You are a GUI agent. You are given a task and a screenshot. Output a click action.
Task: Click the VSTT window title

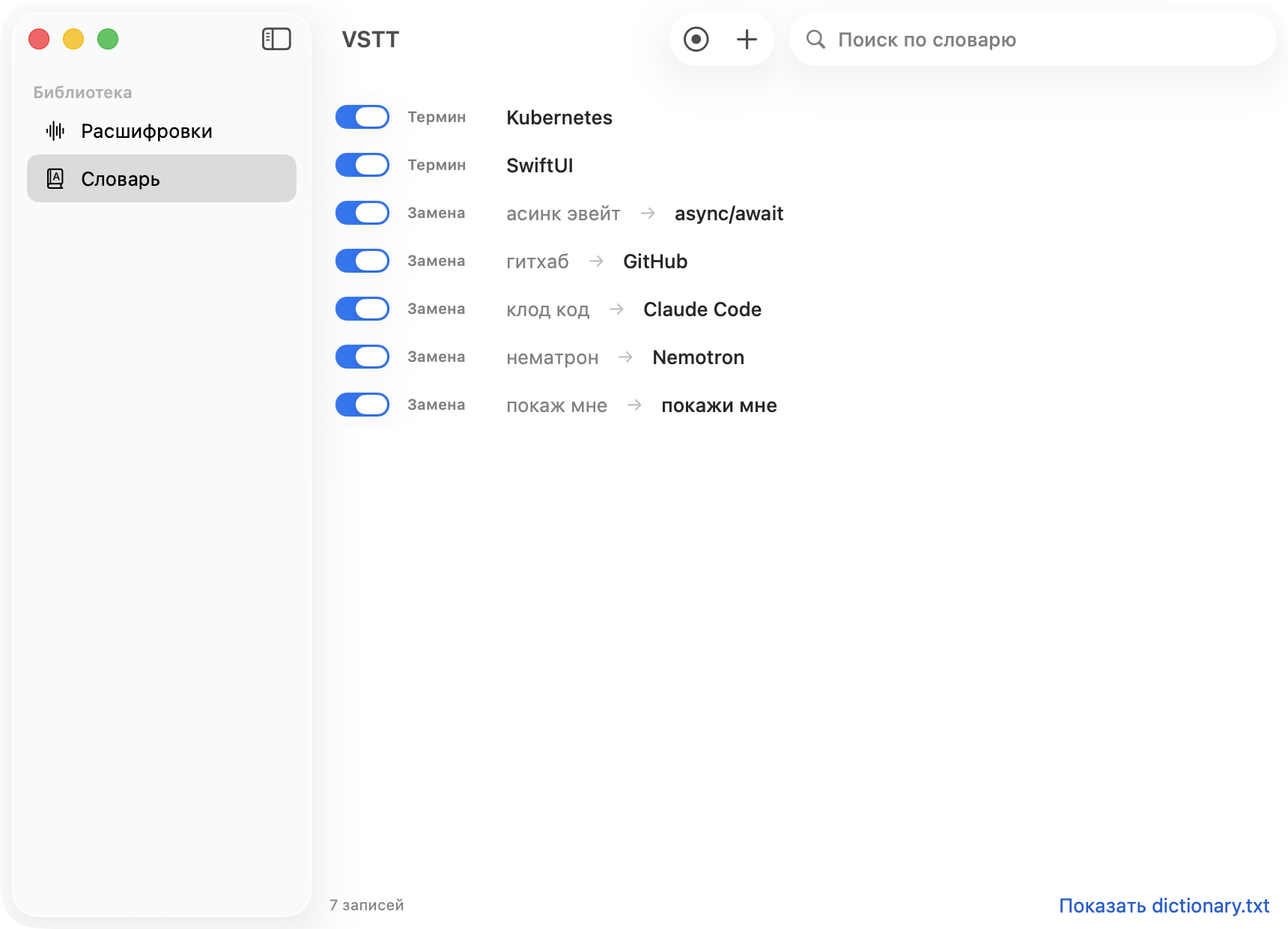click(371, 39)
